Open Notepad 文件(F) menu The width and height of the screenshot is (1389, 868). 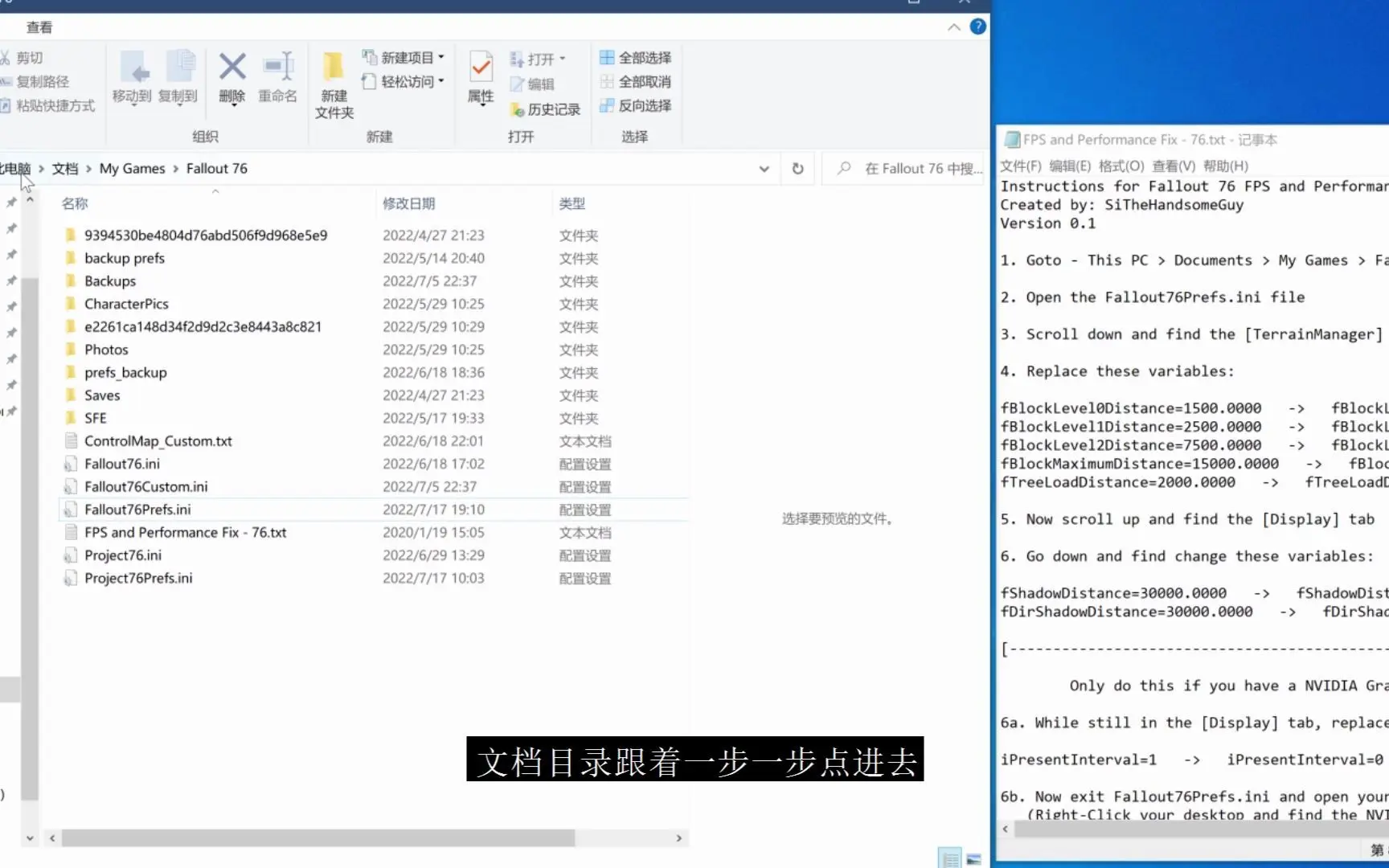tap(1021, 166)
